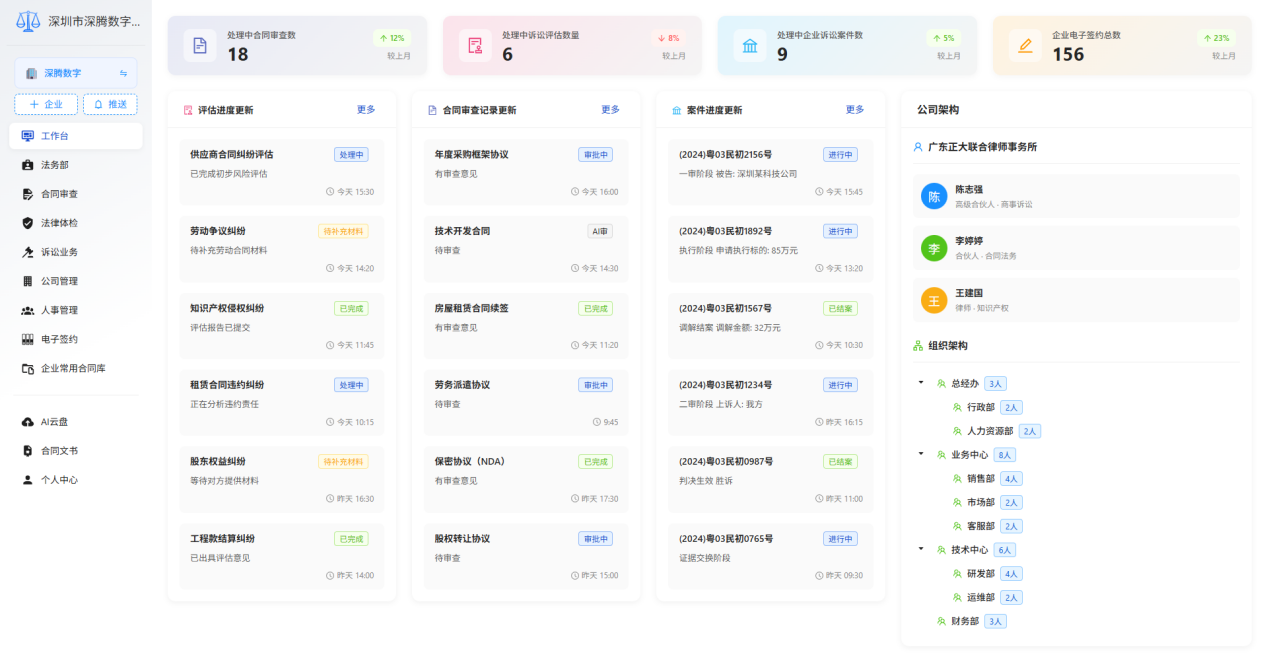Click the litigation evaluation icon in pink card
This screenshot has width=1267, height=672.
tap(475, 45)
